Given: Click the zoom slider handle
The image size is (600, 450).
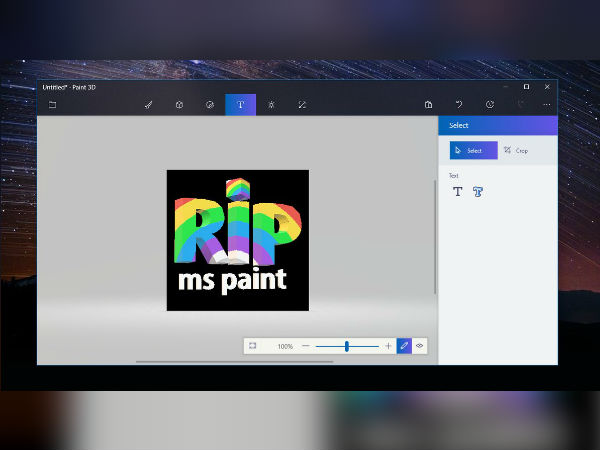Looking at the screenshot, I should [x=346, y=346].
